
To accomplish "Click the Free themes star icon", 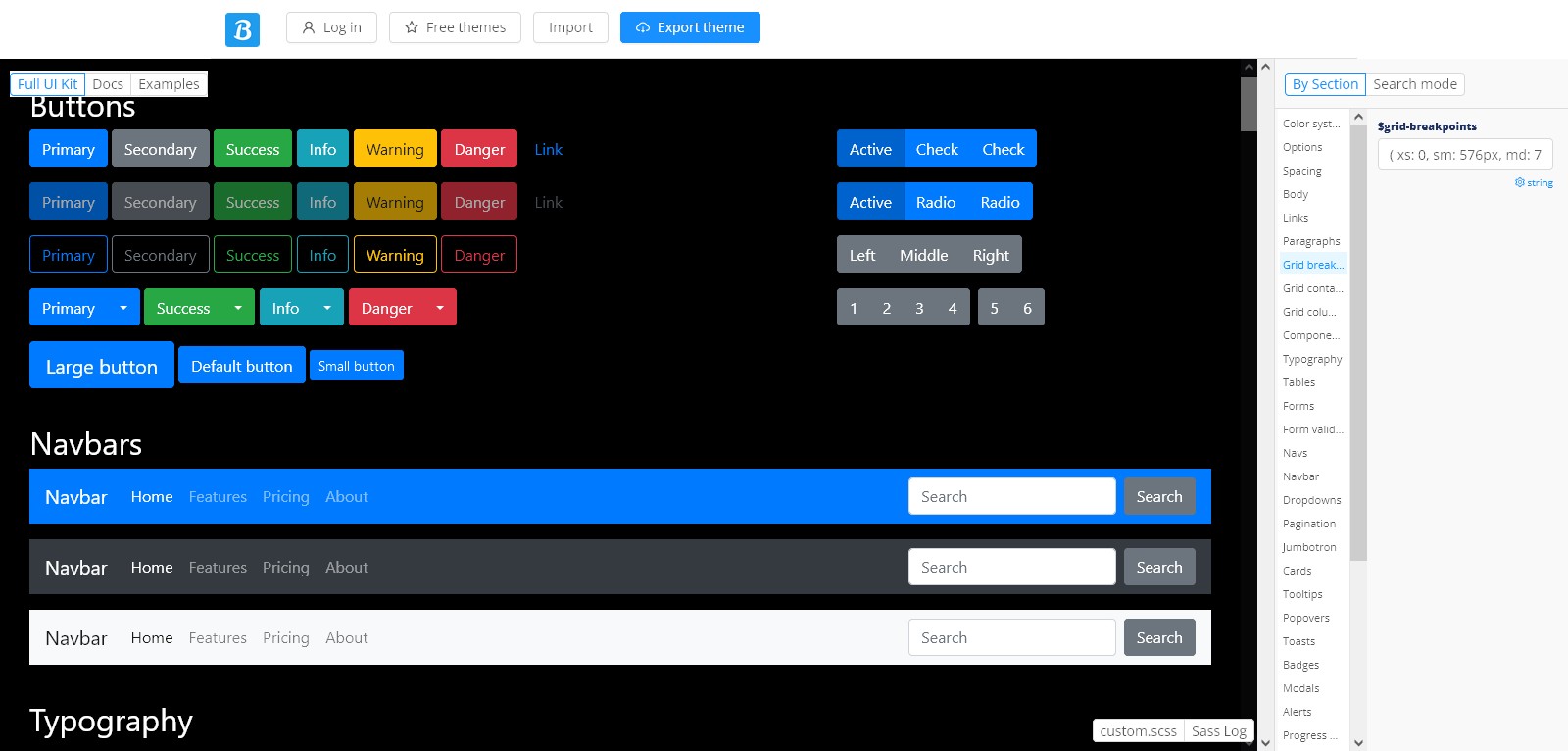I will click(x=412, y=27).
